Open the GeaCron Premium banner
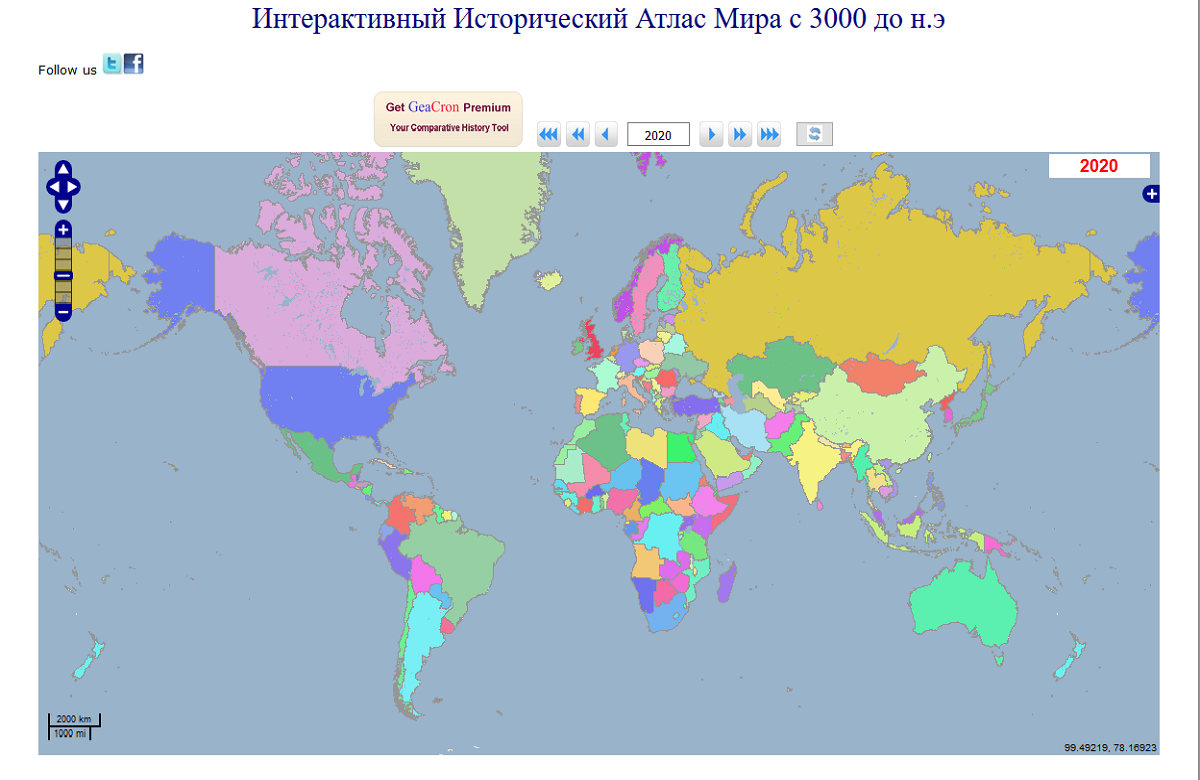This screenshot has width=1200, height=780. point(448,118)
